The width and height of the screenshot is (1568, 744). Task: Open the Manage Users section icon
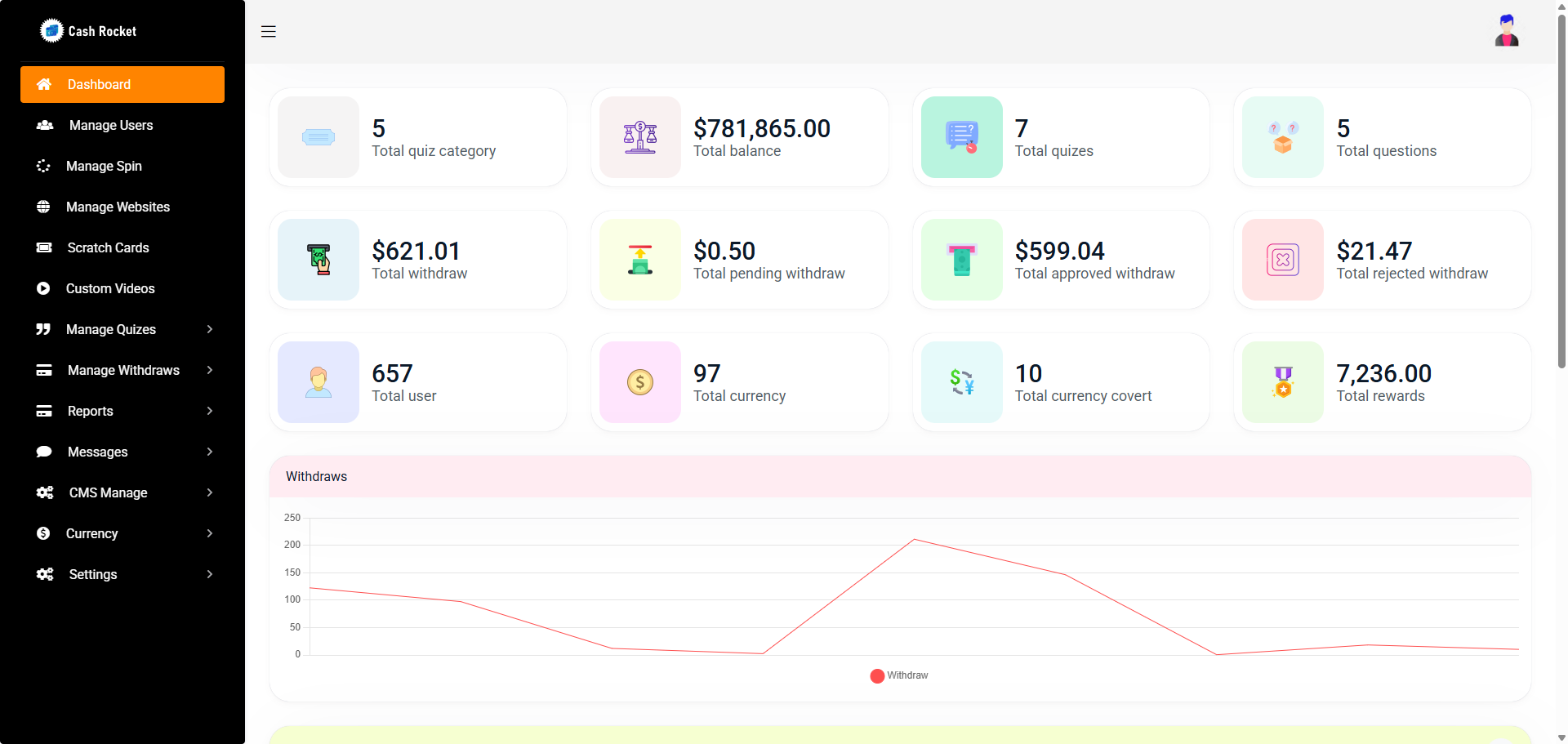pyautogui.click(x=43, y=125)
